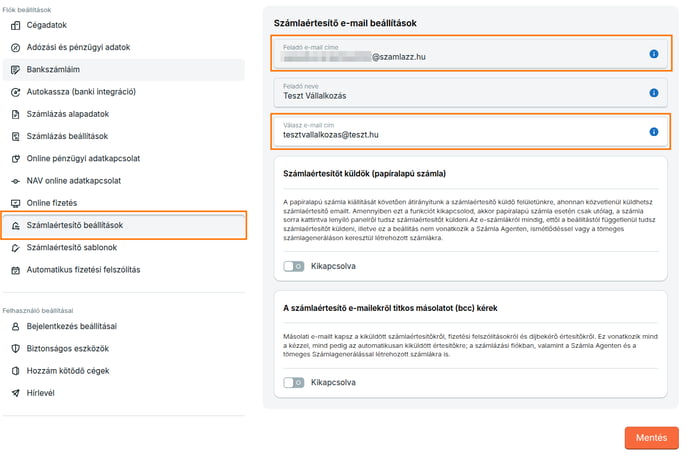Click the Cégadatok building icon
This screenshot has height=456, width=688.
tap(15, 25)
